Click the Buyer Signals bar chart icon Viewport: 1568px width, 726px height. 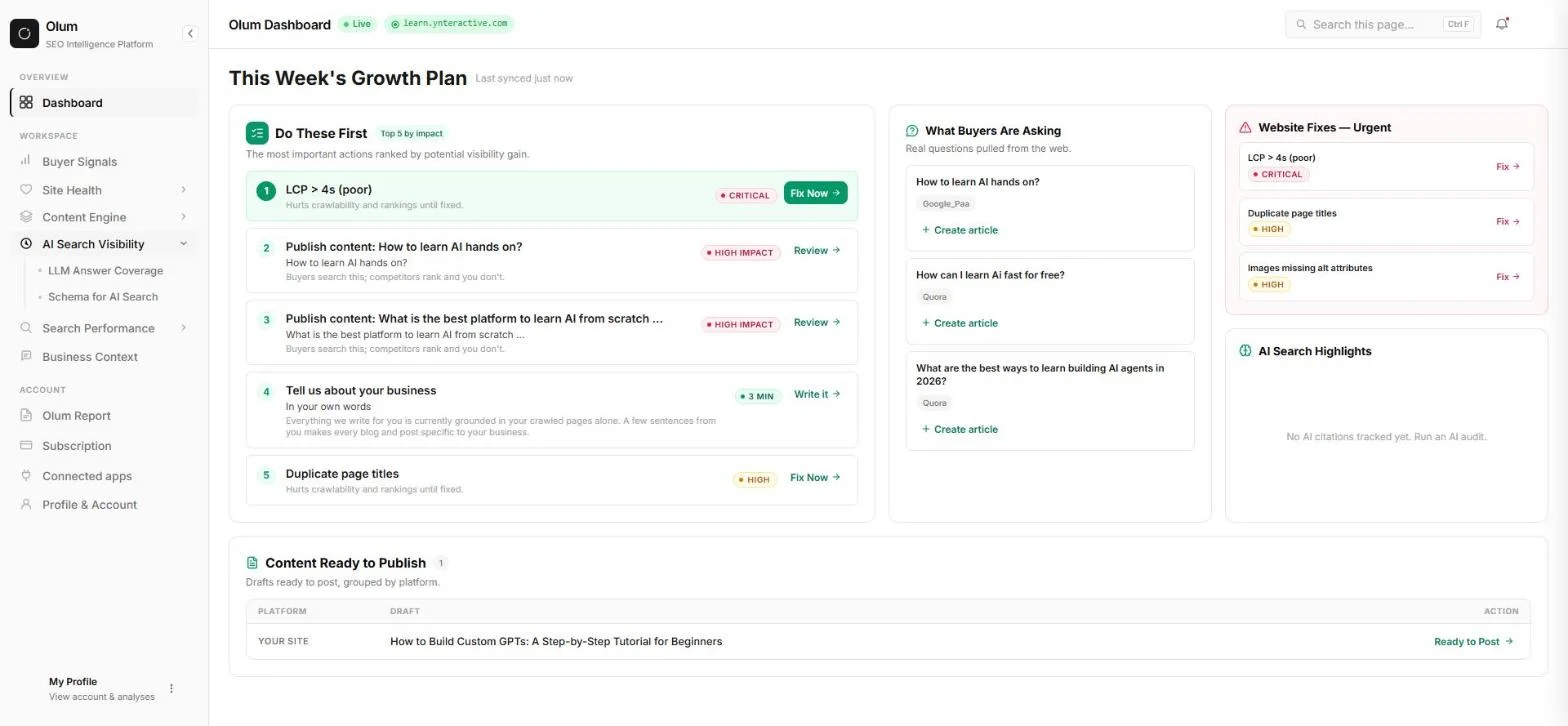coord(26,161)
